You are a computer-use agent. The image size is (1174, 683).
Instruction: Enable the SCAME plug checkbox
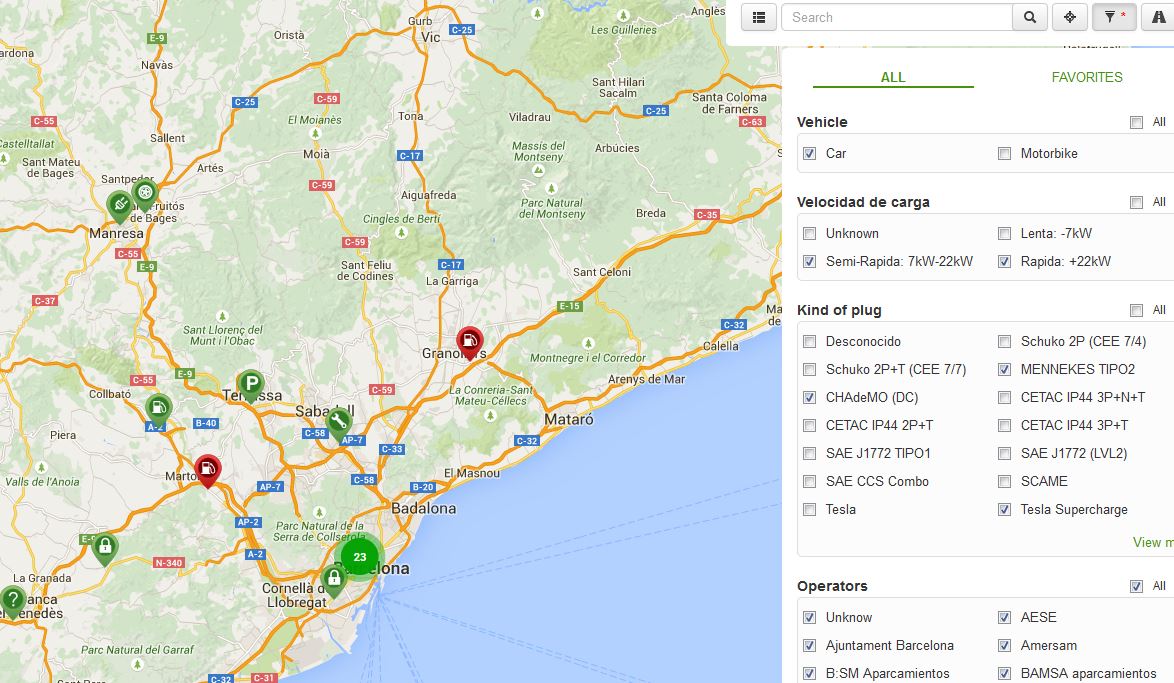(x=1004, y=482)
